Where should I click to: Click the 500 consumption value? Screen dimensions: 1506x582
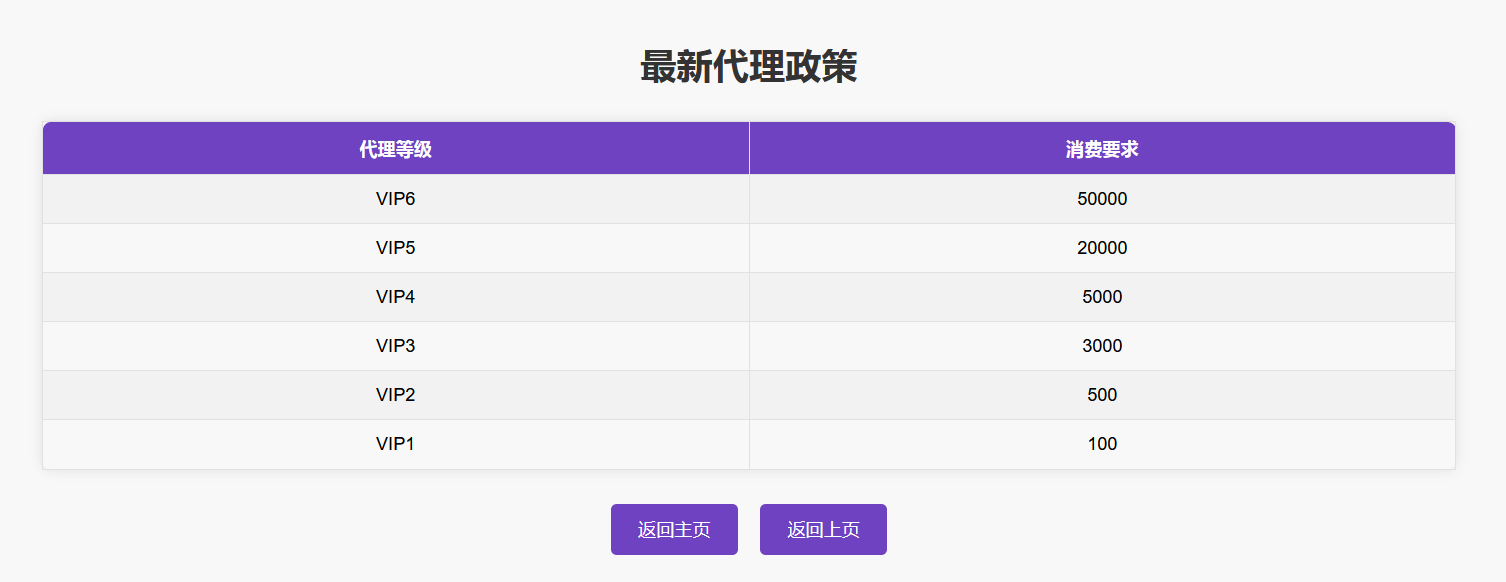click(x=1102, y=394)
